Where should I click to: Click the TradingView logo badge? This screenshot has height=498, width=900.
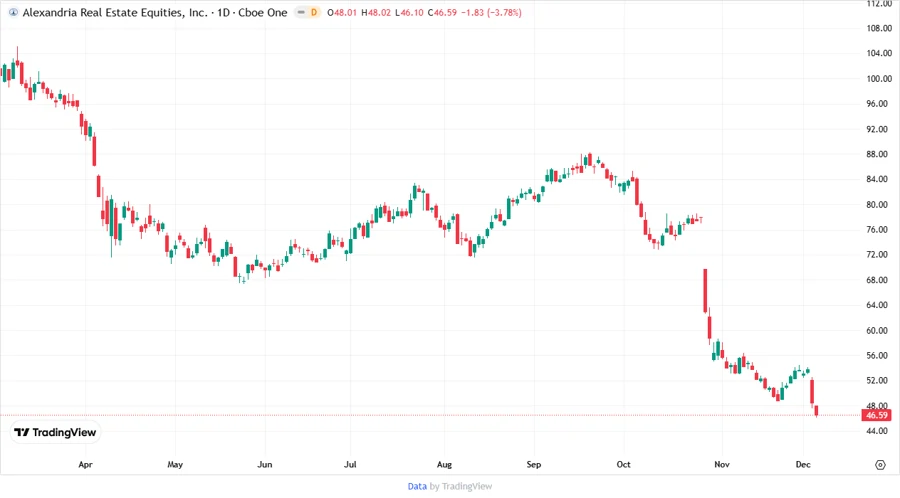56,433
